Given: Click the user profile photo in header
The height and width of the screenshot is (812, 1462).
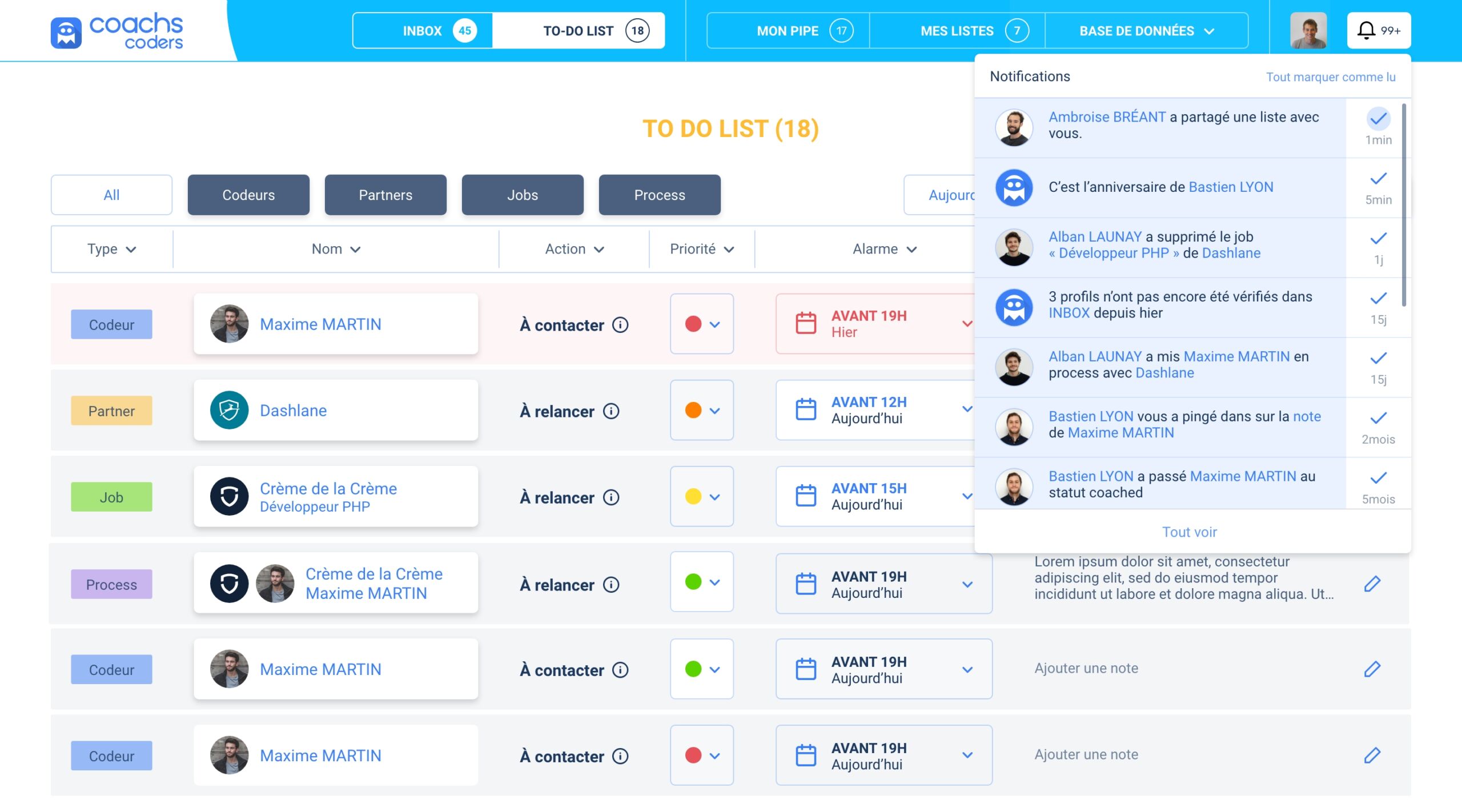Looking at the screenshot, I should pos(1308,31).
